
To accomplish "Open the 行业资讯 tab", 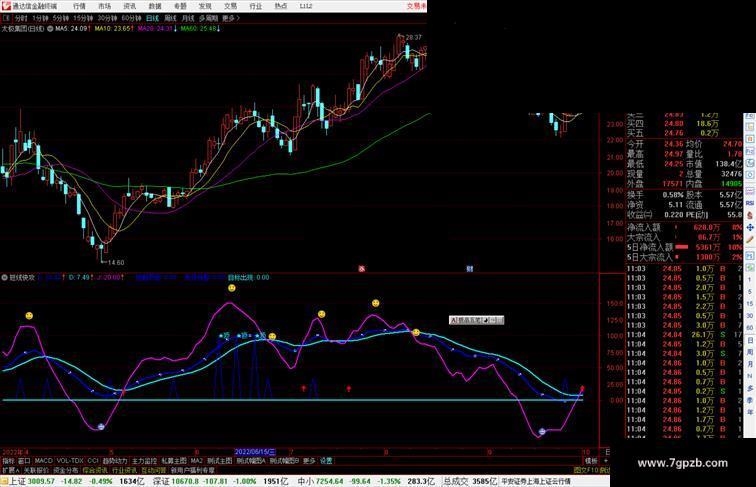I will click(x=125, y=470).
